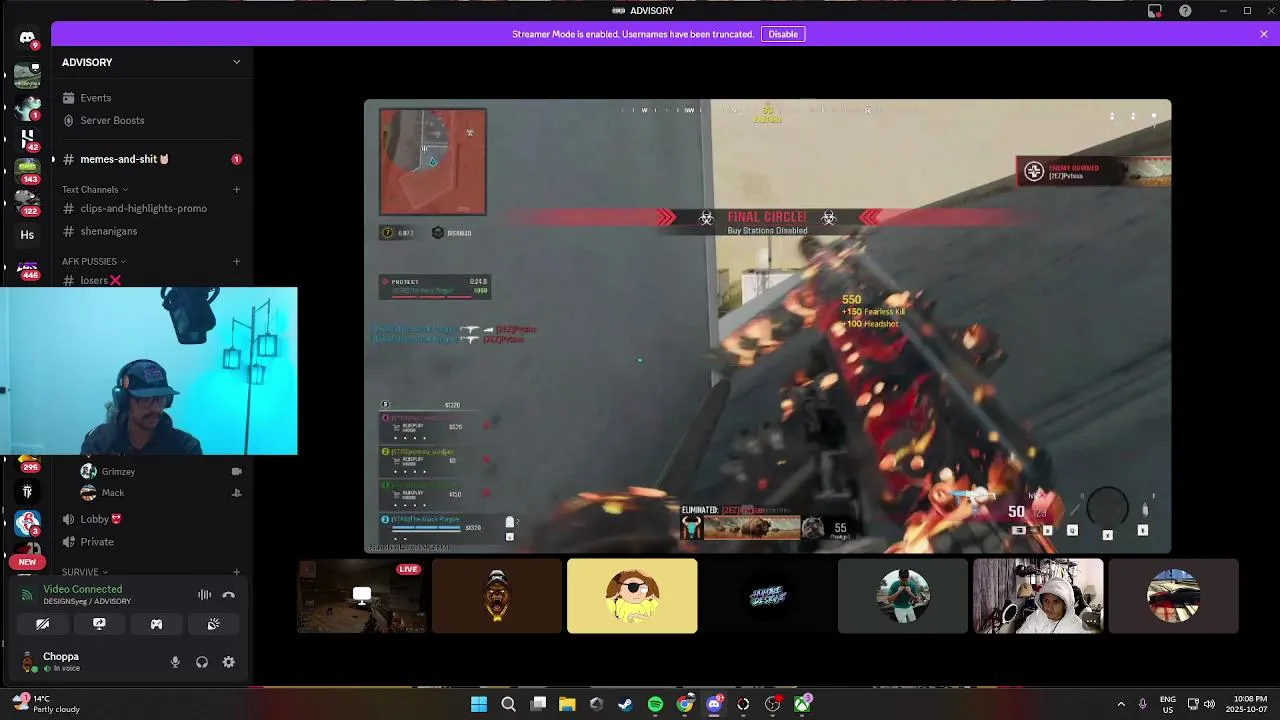Open the Discord help icon
The width and height of the screenshot is (1280, 720).
(1185, 11)
